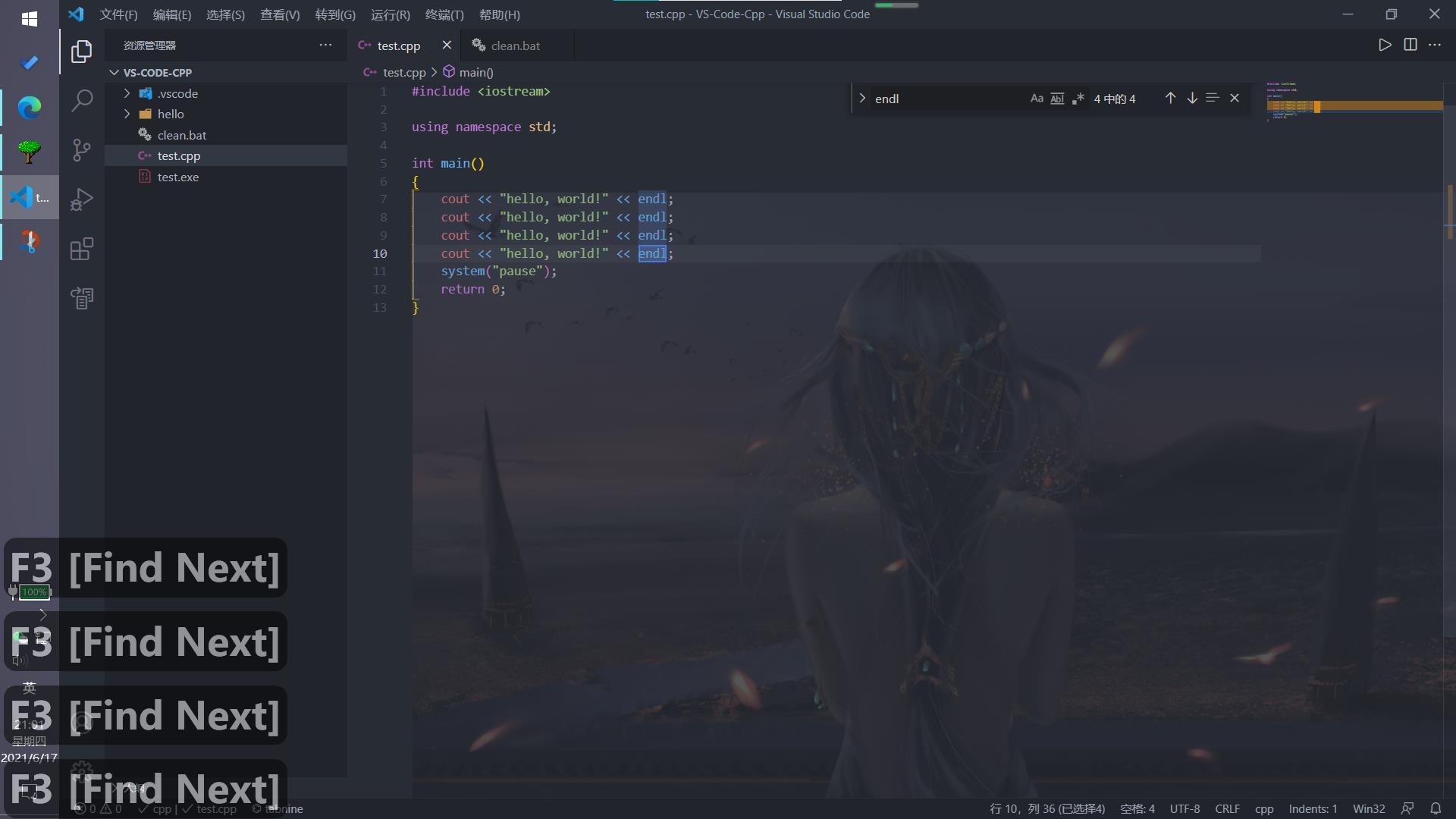Change indentation via 空格: 4
The height and width of the screenshot is (819, 1456).
[x=1137, y=809]
